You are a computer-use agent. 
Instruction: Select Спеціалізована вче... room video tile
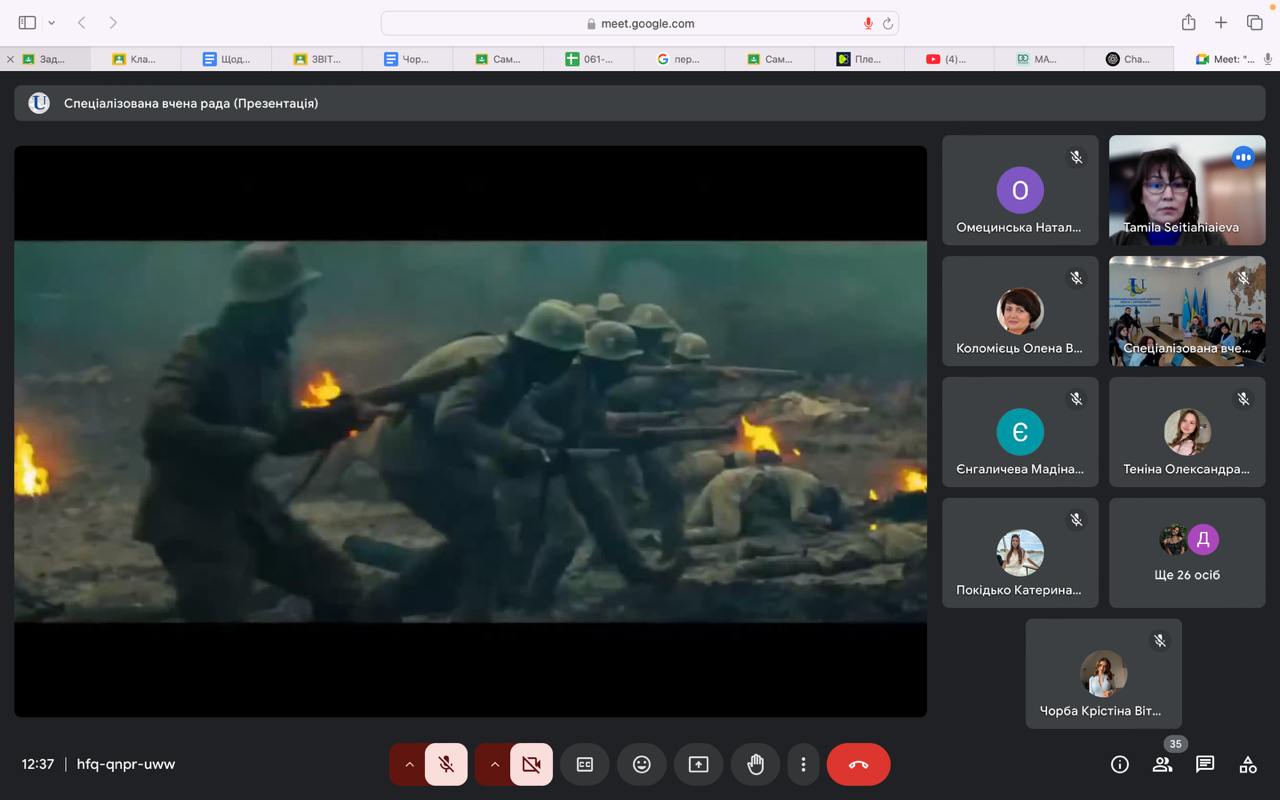1187,311
